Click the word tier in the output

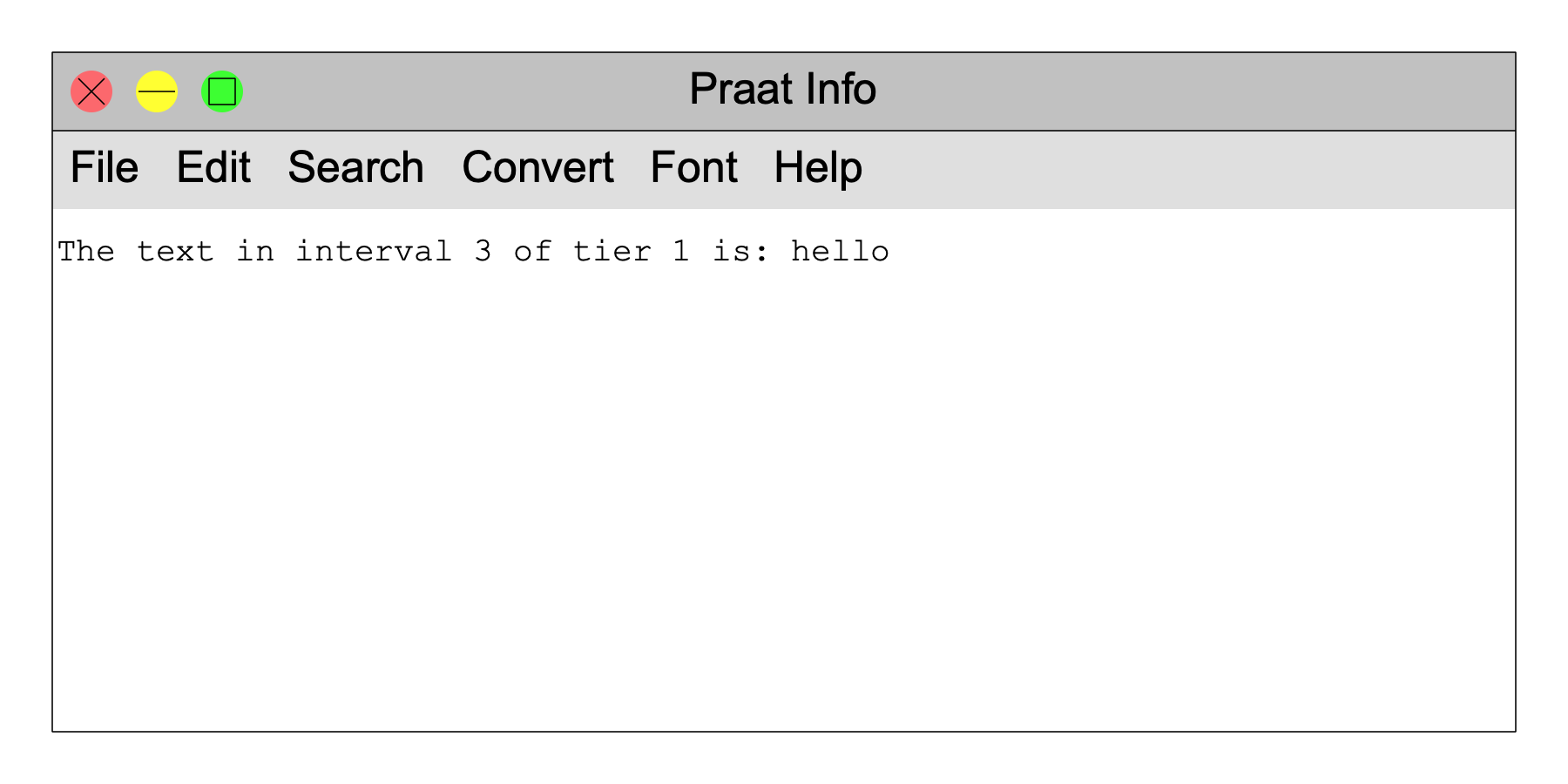[x=612, y=251]
